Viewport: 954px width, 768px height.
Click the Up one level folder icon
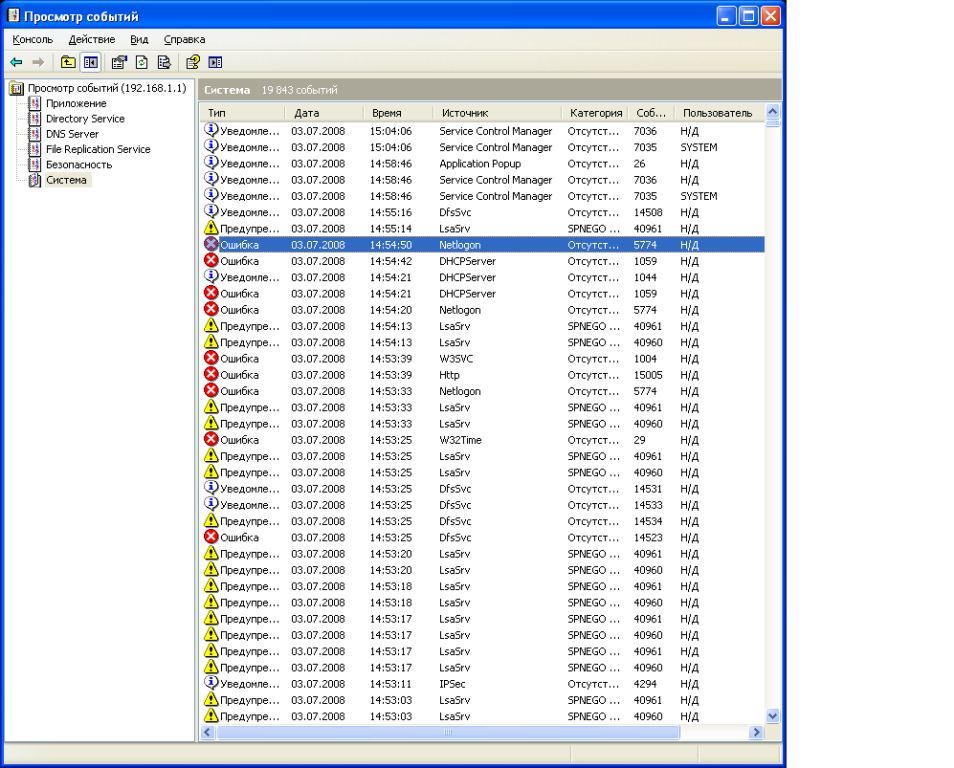tap(68, 62)
